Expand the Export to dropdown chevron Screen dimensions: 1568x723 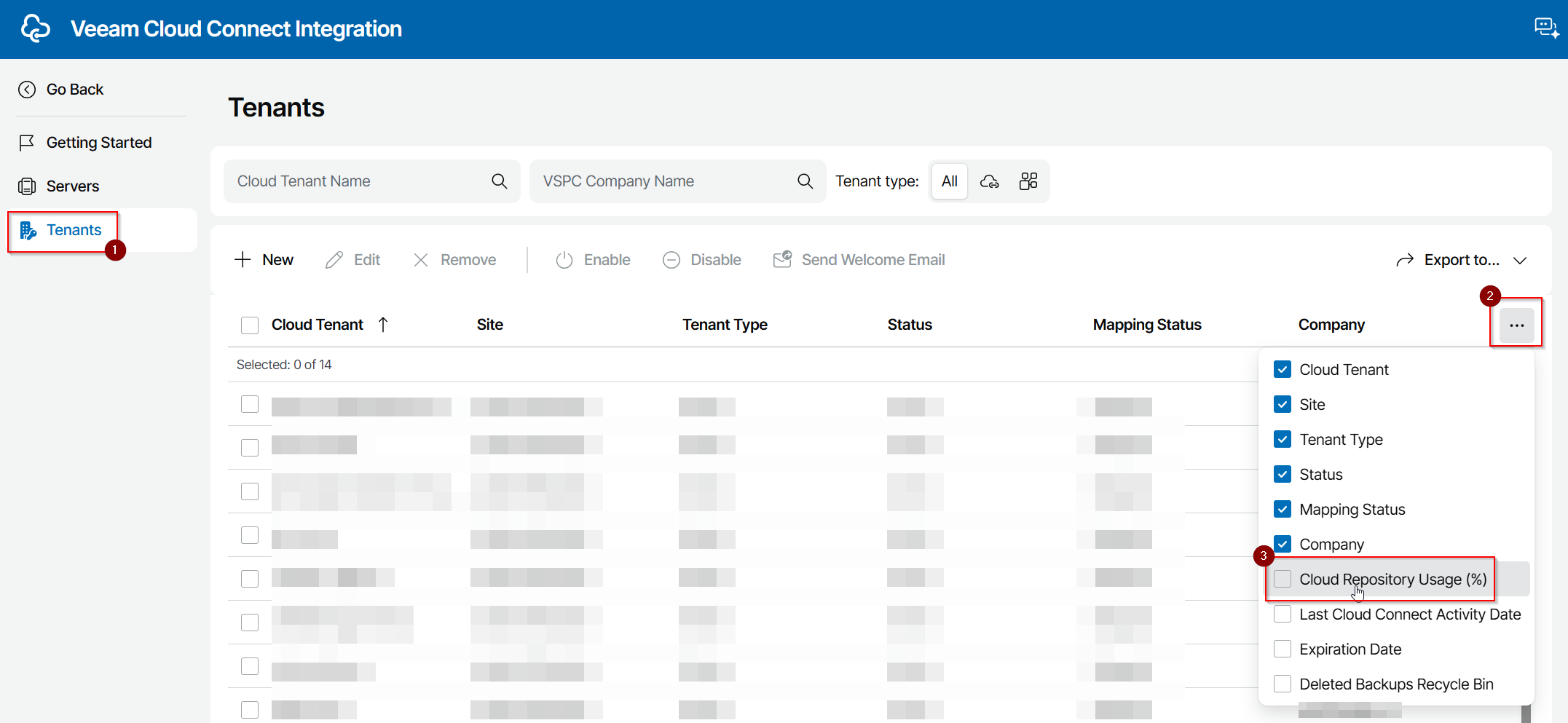pyautogui.click(x=1520, y=261)
